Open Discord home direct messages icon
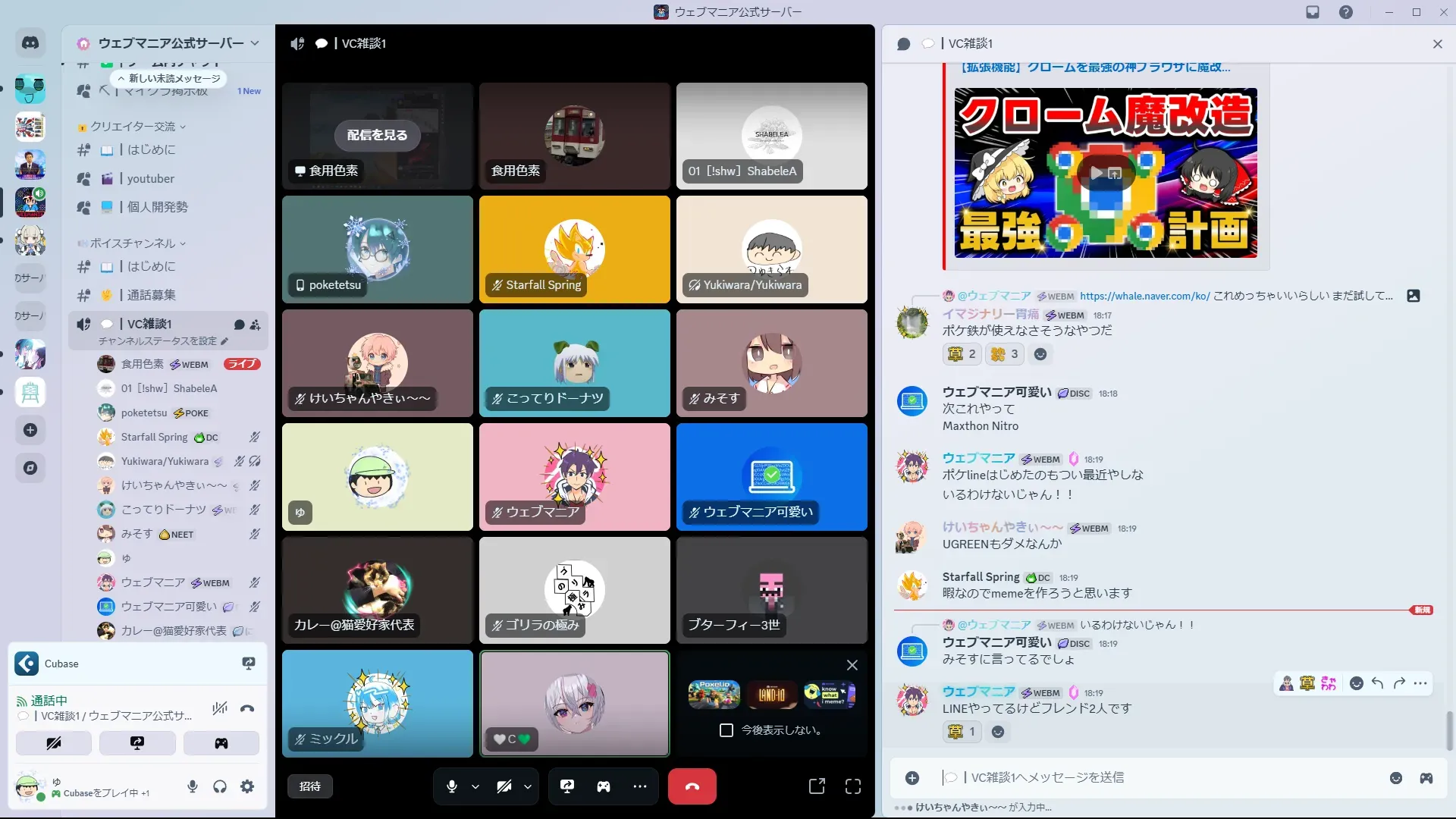 (30, 43)
